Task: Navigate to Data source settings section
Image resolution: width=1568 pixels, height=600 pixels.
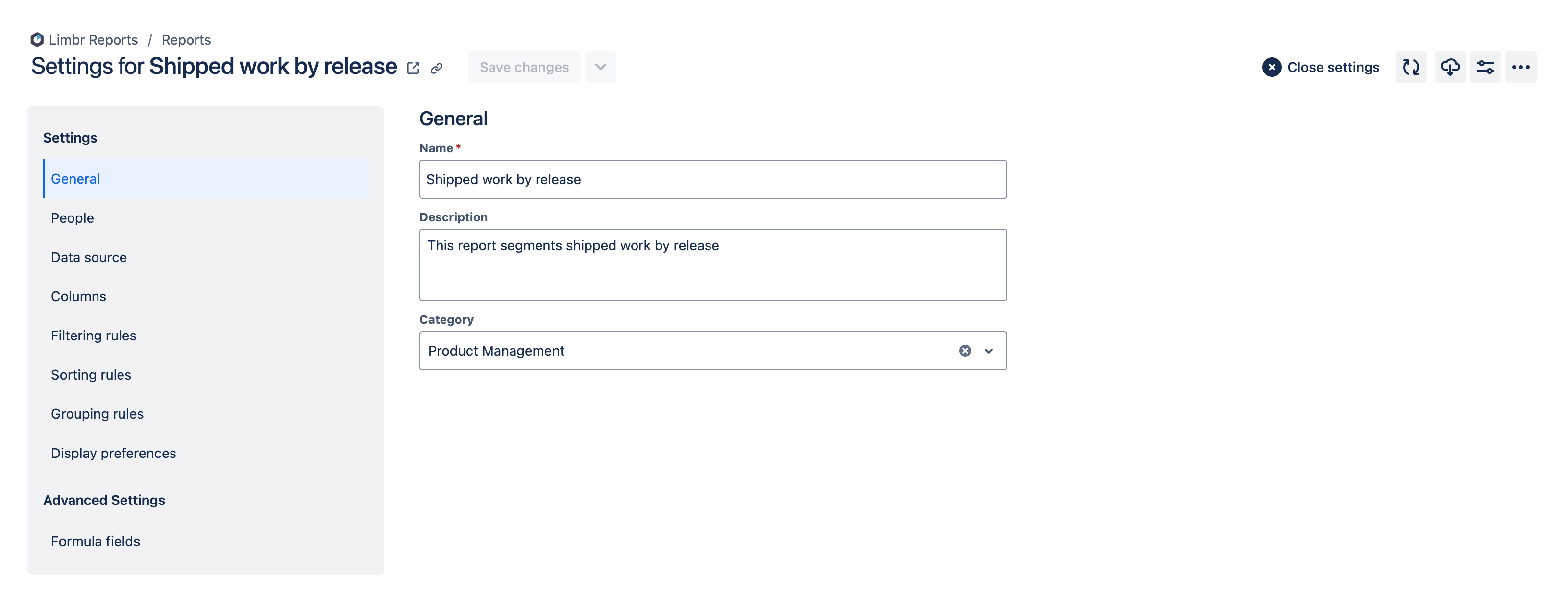Action: pos(89,257)
